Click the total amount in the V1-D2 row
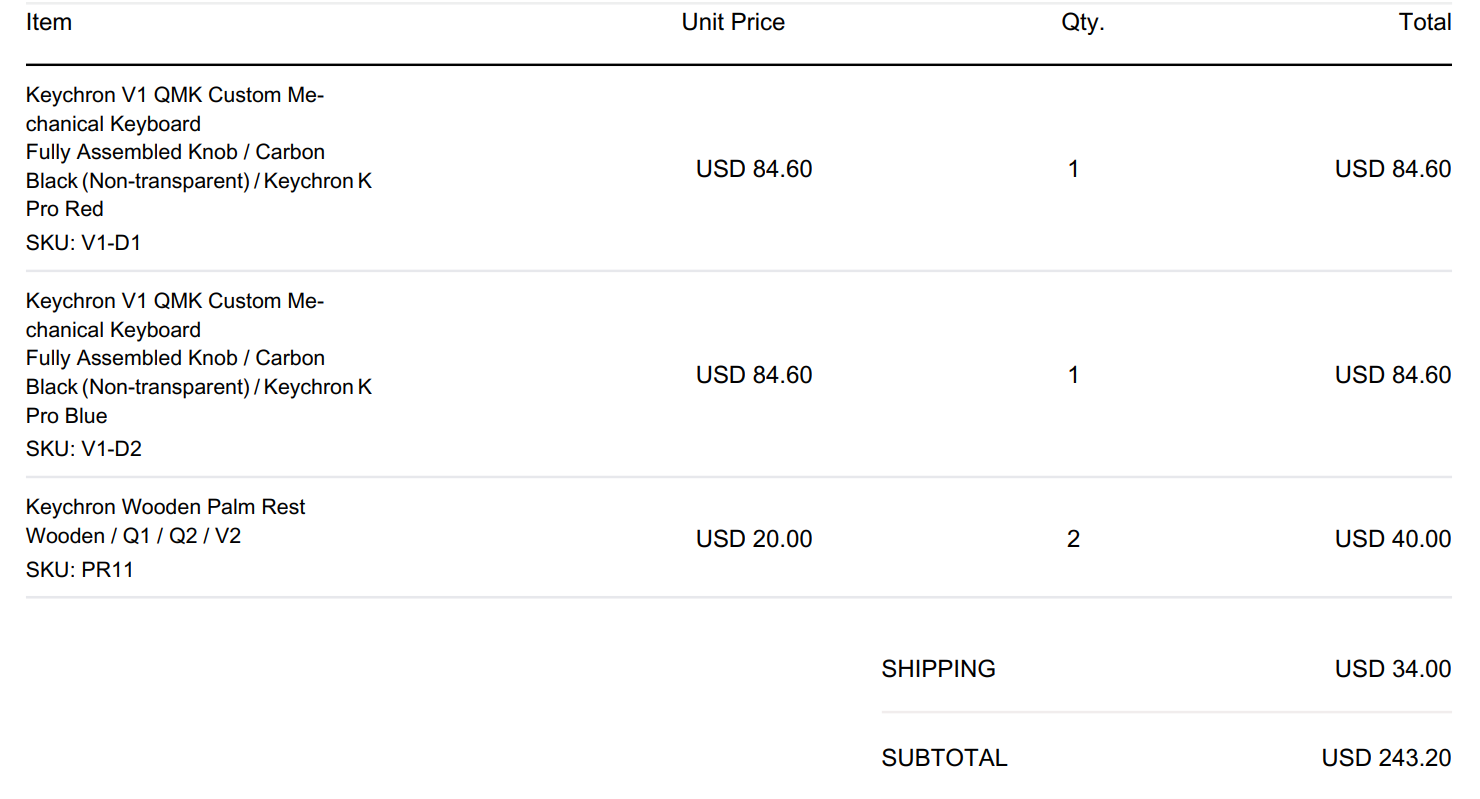Image resolution: width=1480 pixels, height=799 pixels. coord(1392,375)
